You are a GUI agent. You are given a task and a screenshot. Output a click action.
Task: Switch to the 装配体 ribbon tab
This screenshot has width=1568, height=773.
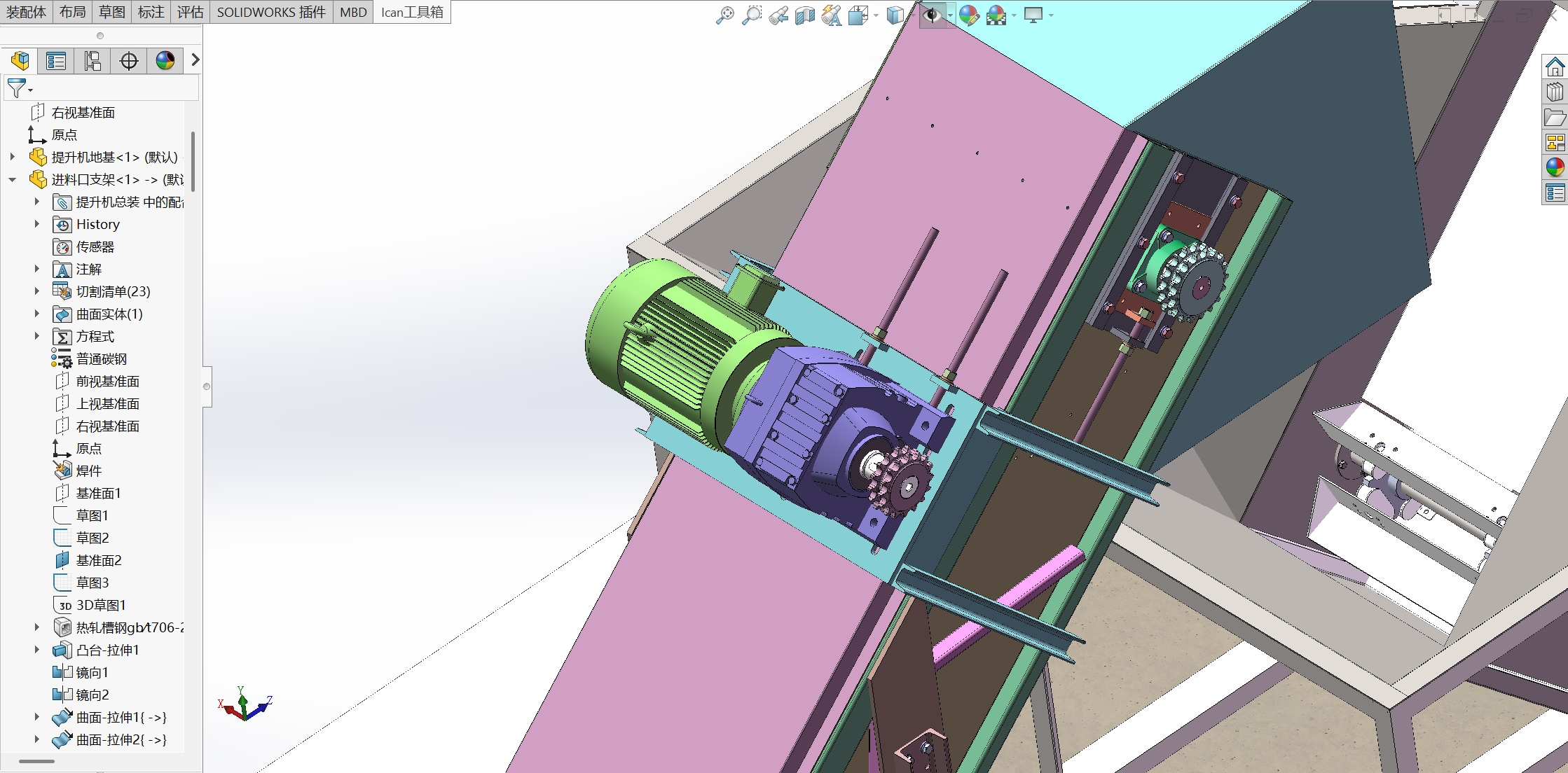[27, 12]
